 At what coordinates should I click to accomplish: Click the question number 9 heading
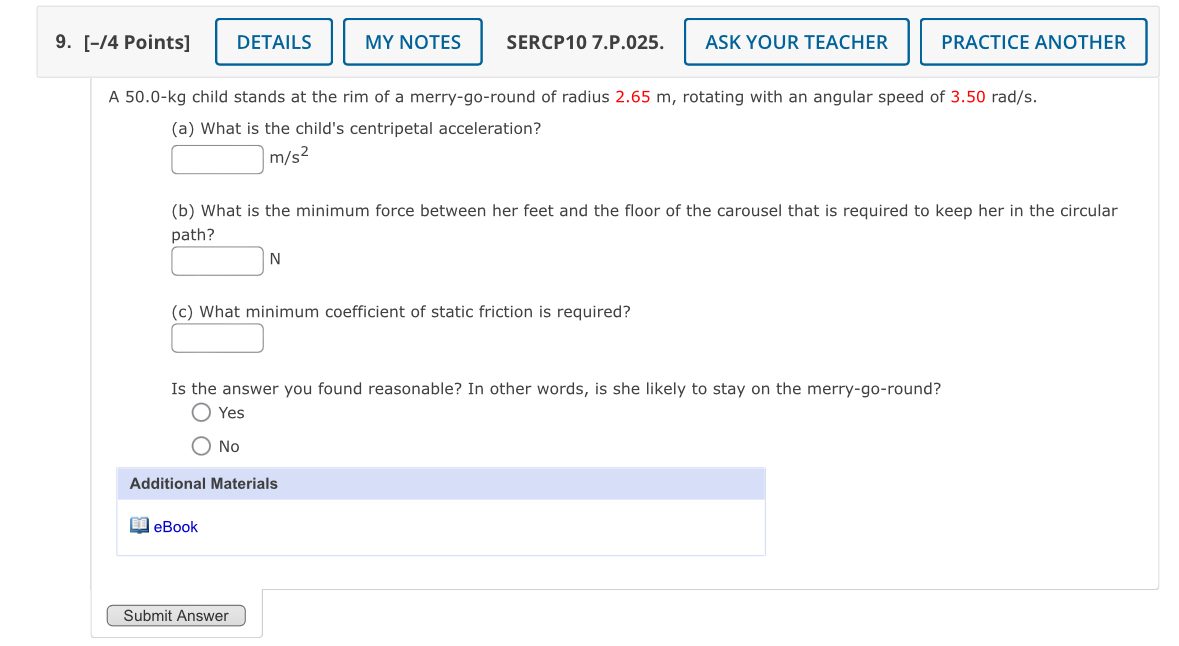(x=60, y=40)
